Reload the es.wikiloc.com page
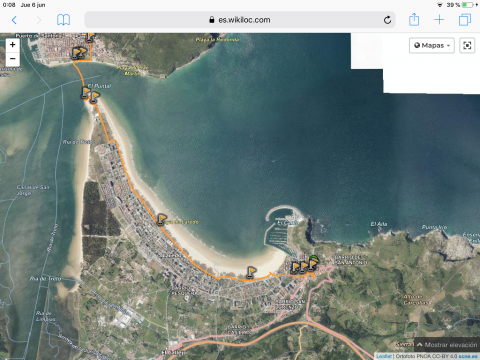The height and width of the screenshot is (360, 480). [387, 20]
